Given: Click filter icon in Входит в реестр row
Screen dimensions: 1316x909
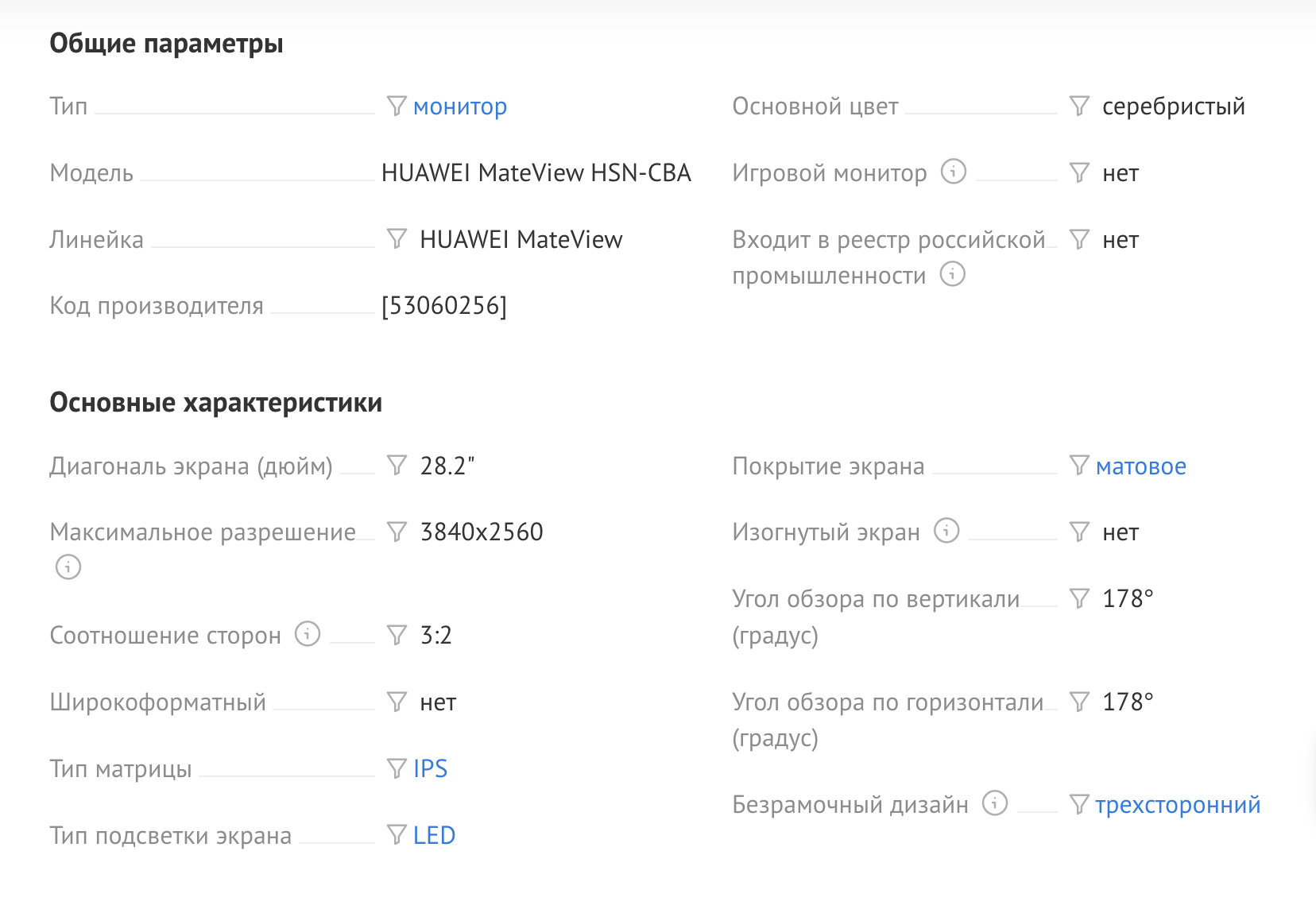Looking at the screenshot, I should [1079, 239].
